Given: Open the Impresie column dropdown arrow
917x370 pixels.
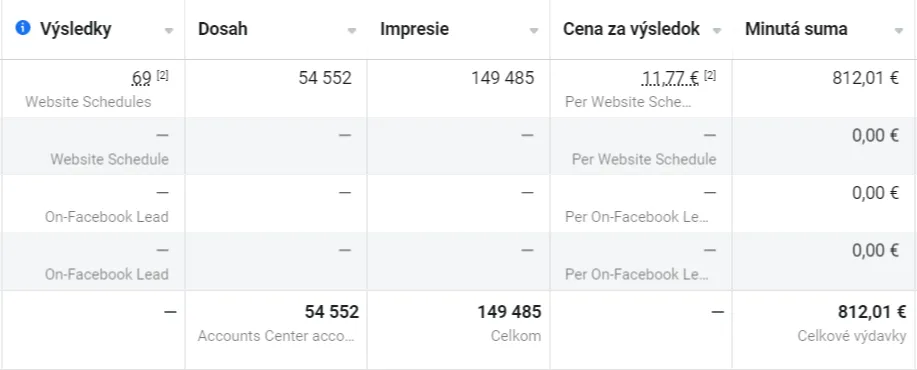Looking at the screenshot, I should 534,31.
